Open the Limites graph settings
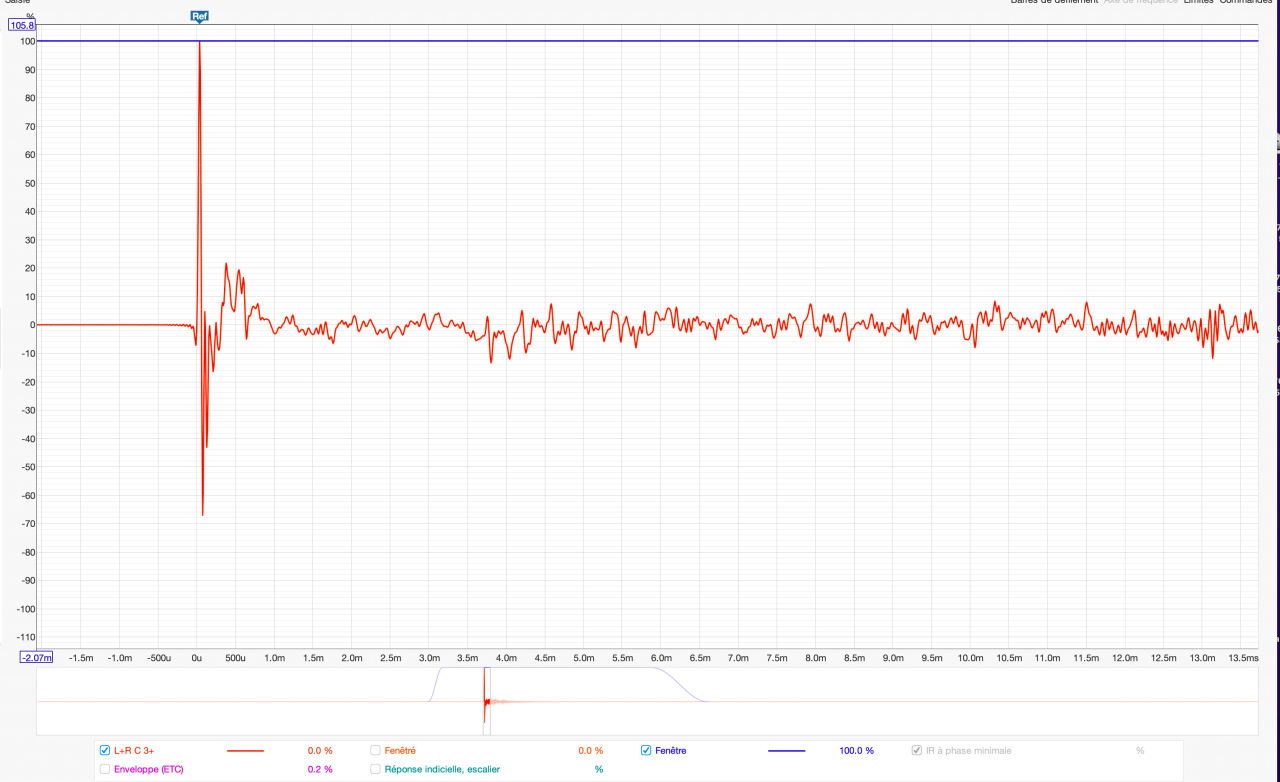1280x782 pixels. click(1198, 2)
